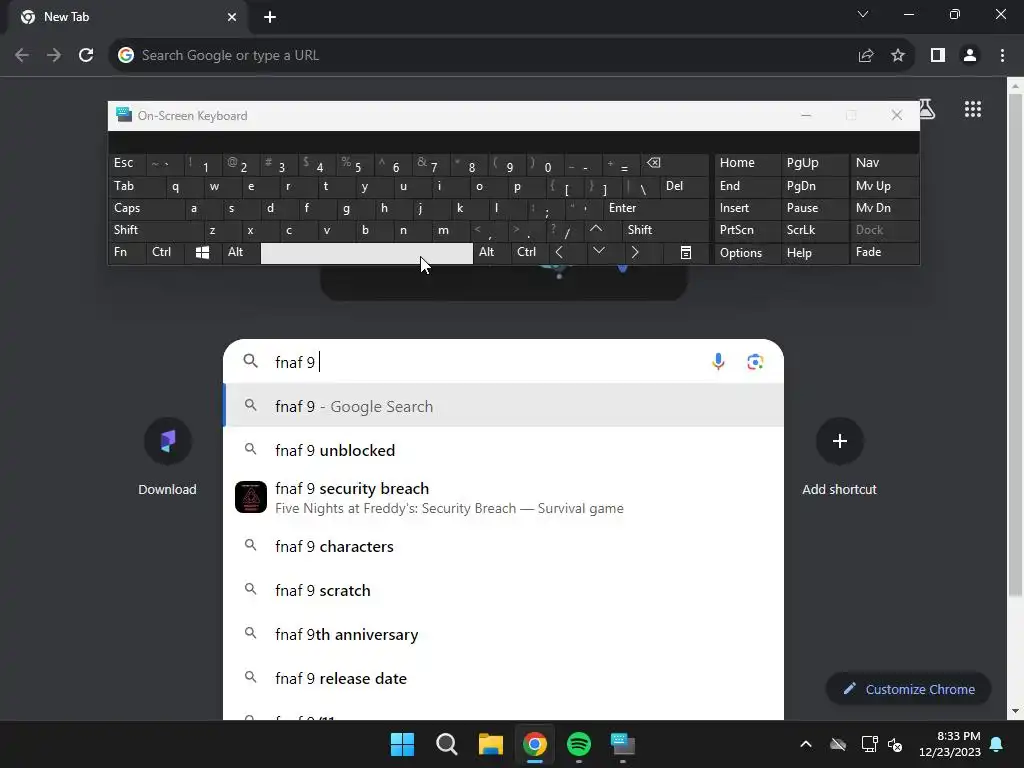Open Chrome side panel icon
This screenshot has width=1024, height=768.
938,56
